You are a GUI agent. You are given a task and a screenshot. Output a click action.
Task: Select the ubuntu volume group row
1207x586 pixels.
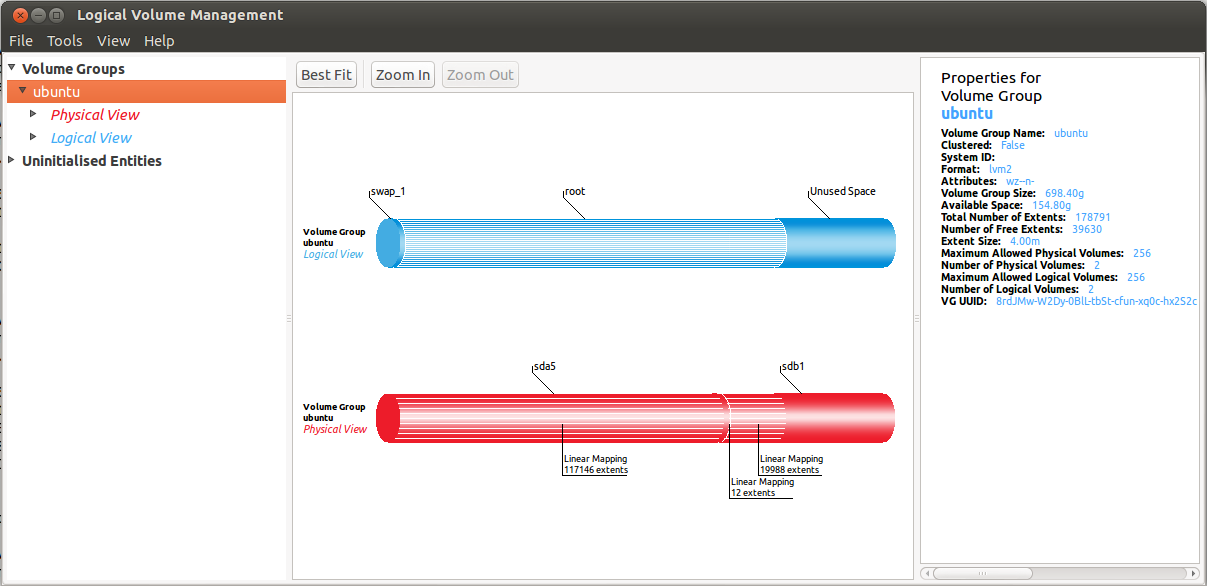(146, 92)
